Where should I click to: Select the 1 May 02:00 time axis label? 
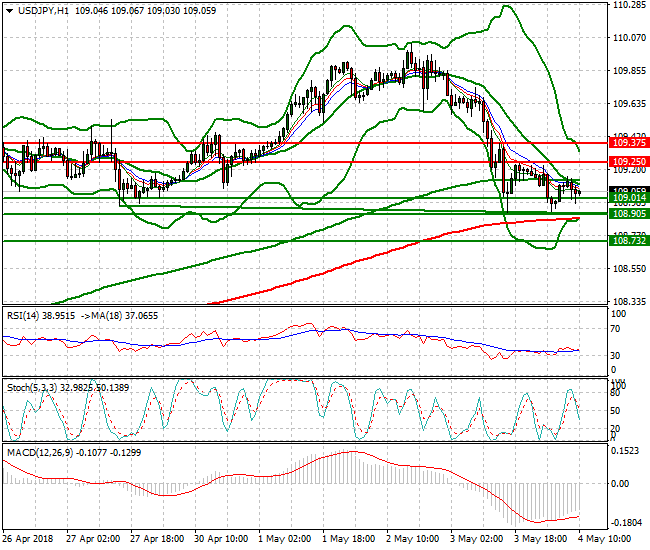(x=284, y=539)
